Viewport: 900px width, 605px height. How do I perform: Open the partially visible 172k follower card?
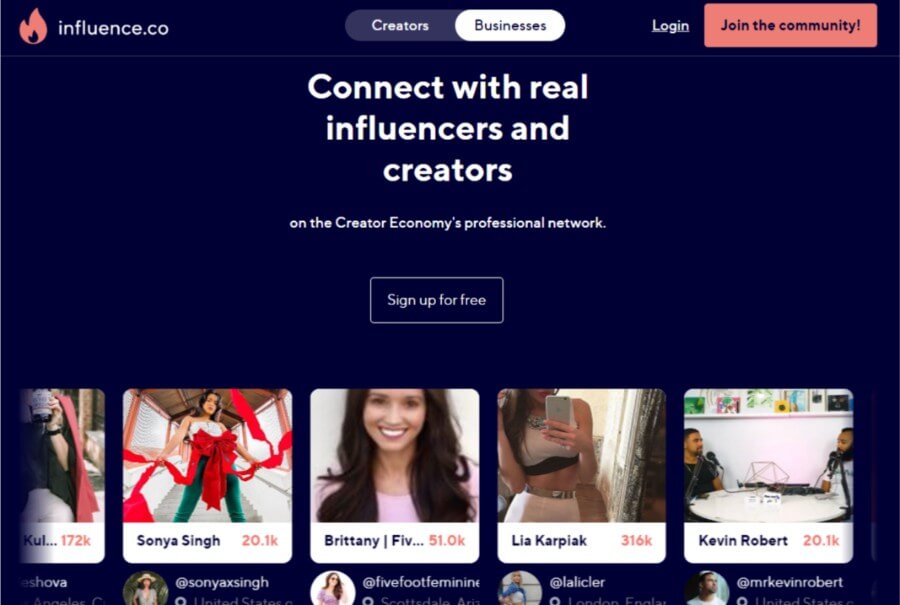(63, 475)
